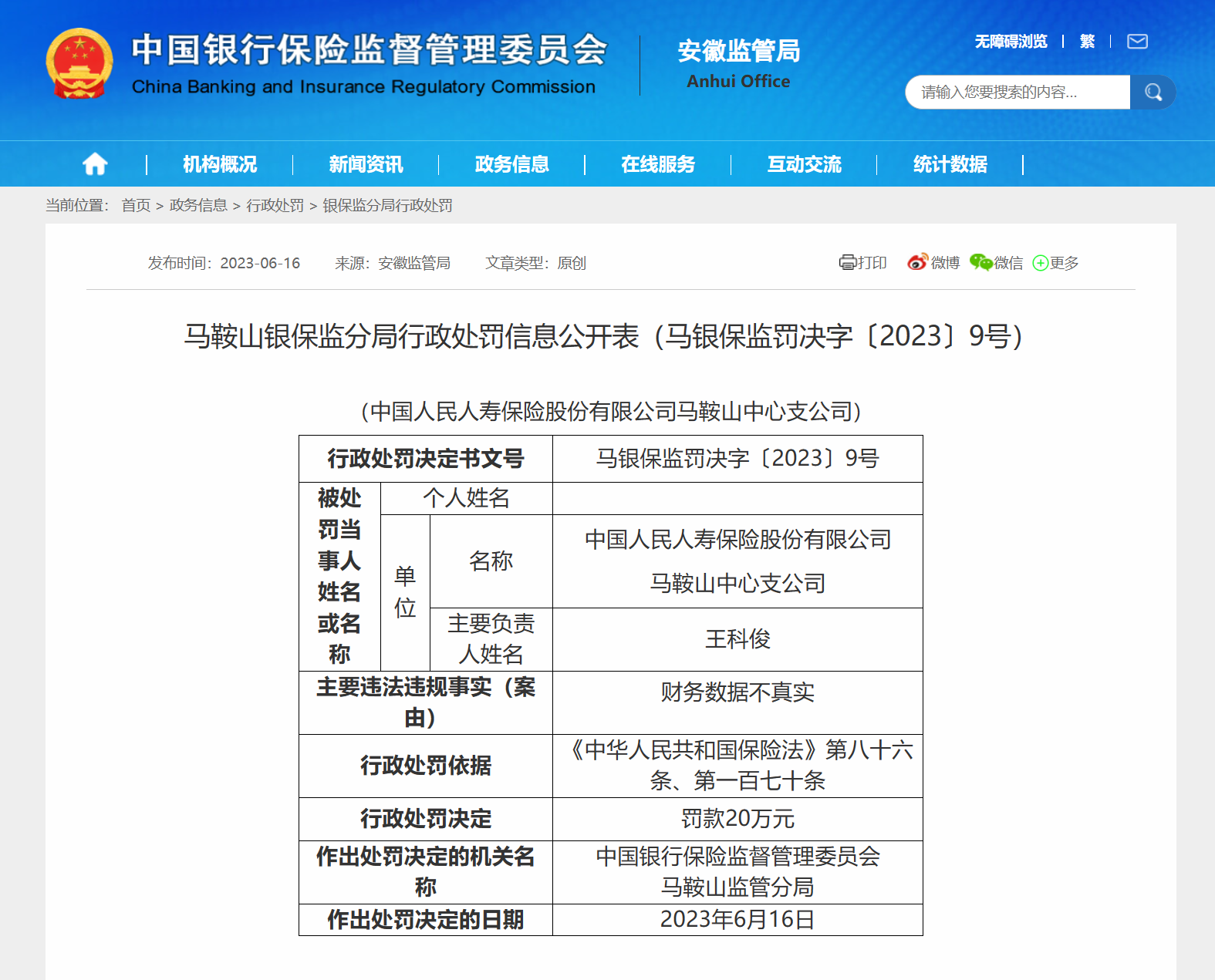The image size is (1215, 980).
Task: Click source 安徽监管局 text
Action: coord(414,263)
